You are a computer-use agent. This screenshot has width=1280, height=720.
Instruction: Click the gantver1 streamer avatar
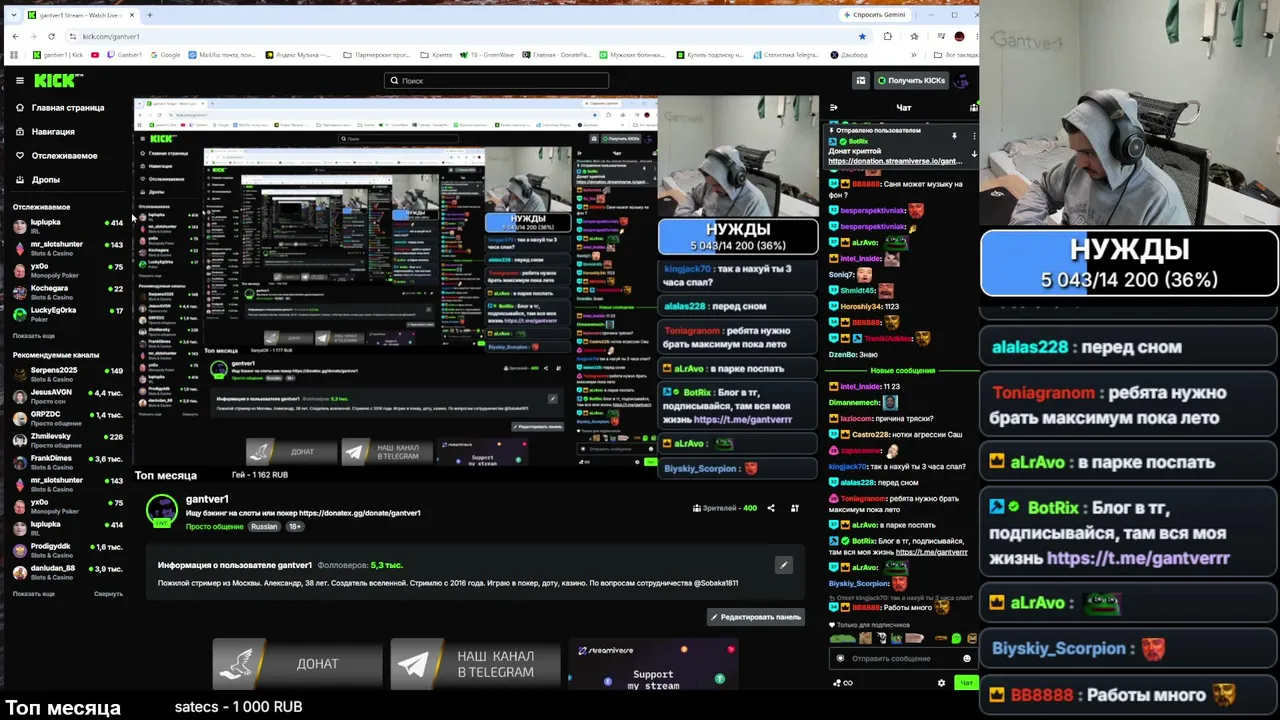tap(162, 510)
